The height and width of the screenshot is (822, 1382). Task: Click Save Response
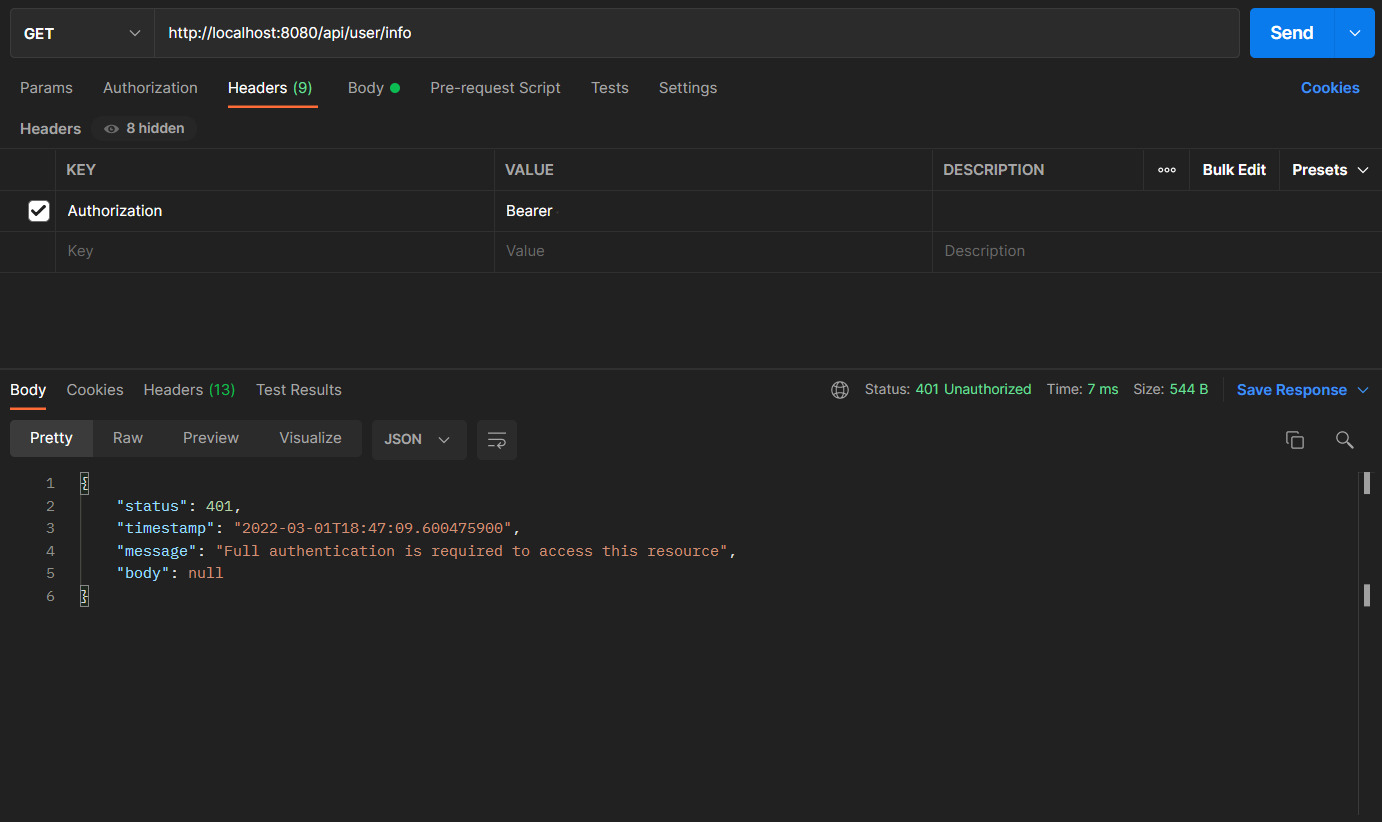pyautogui.click(x=1292, y=390)
